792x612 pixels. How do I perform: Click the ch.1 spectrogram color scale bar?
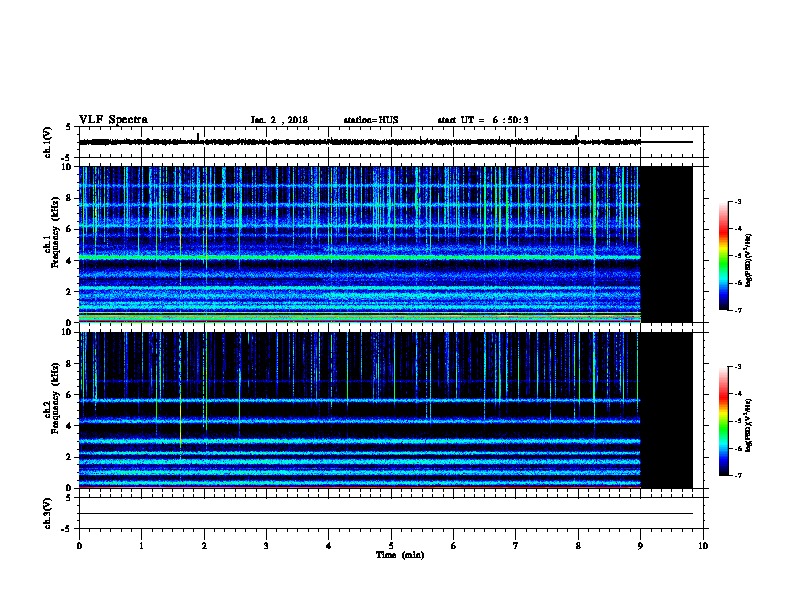click(724, 256)
